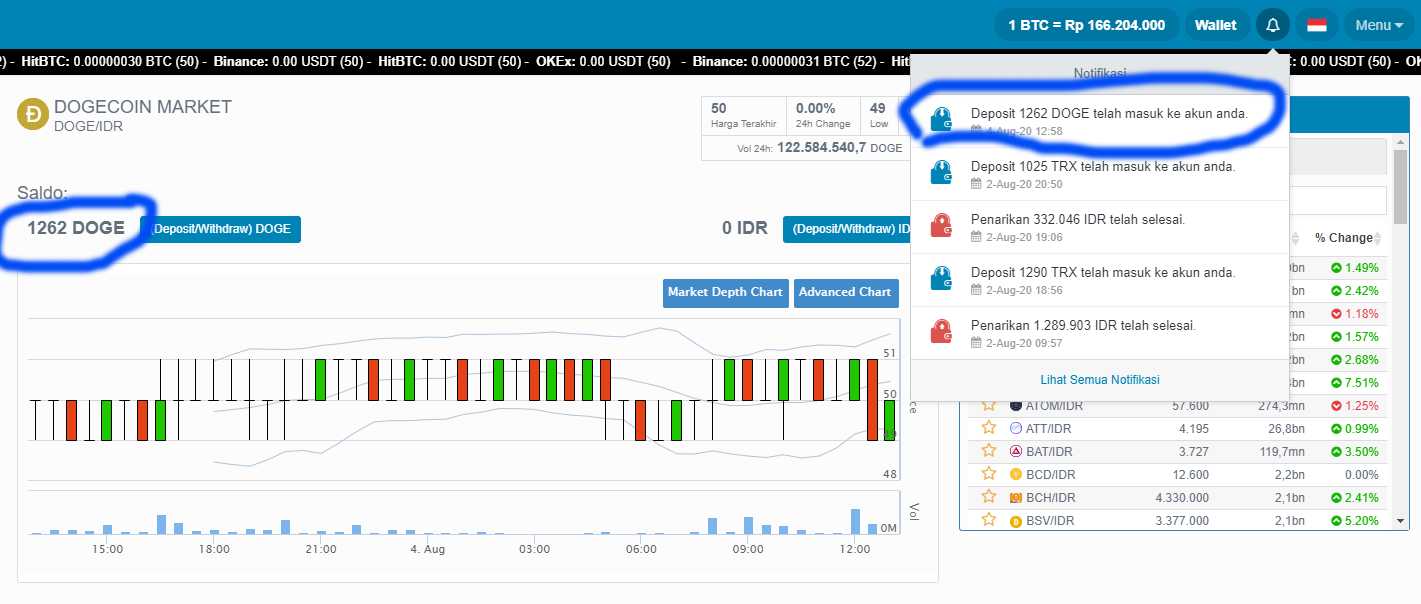The image size is (1421, 604).
Task: Click the ATT/IDR coin icon
Action: [x=1016, y=428]
